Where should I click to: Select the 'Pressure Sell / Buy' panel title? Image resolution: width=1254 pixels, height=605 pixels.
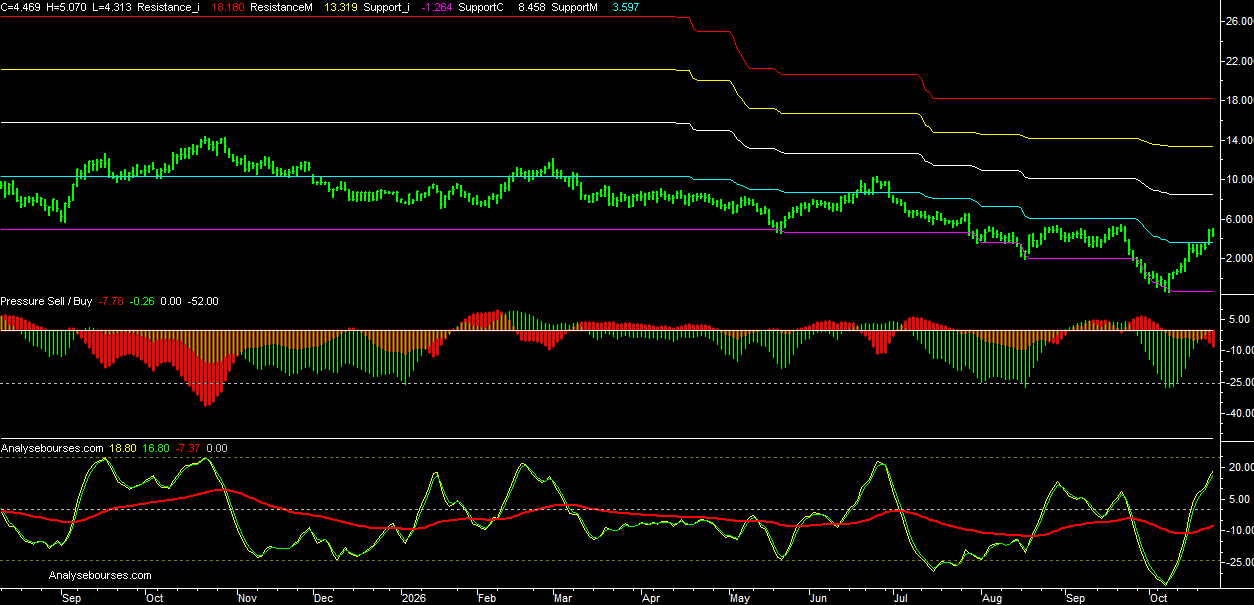pos(46,301)
